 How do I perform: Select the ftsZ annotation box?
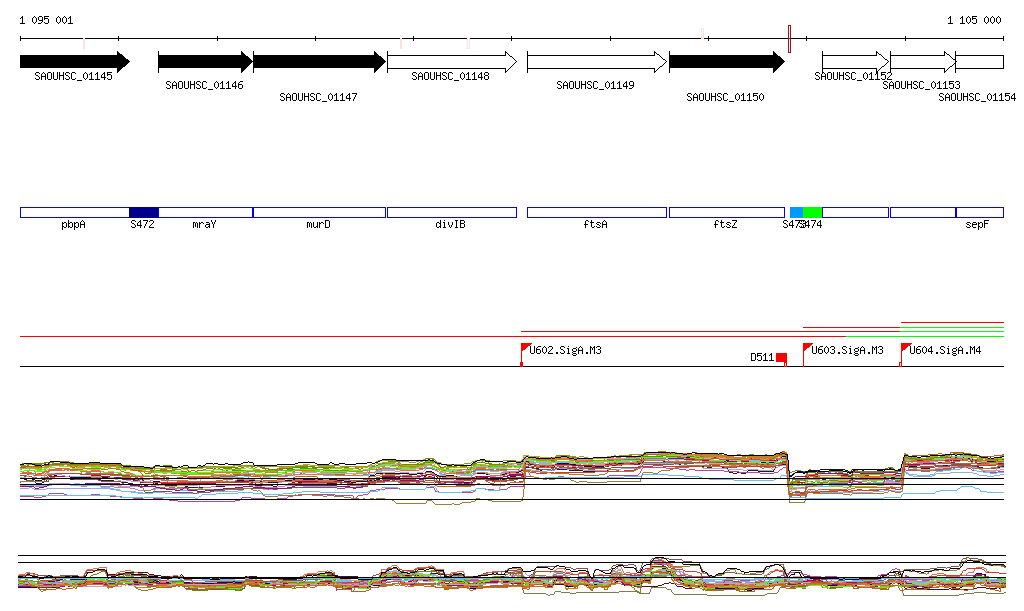pyautogui.click(x=727, y=212)
